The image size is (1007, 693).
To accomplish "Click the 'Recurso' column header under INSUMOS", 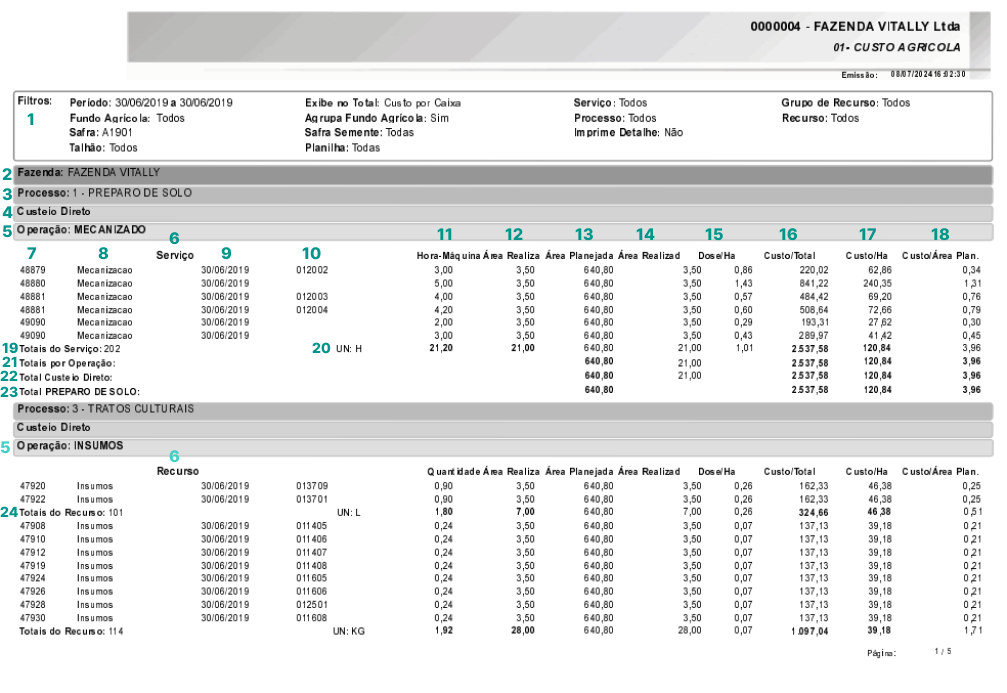I will pos(178,471).
